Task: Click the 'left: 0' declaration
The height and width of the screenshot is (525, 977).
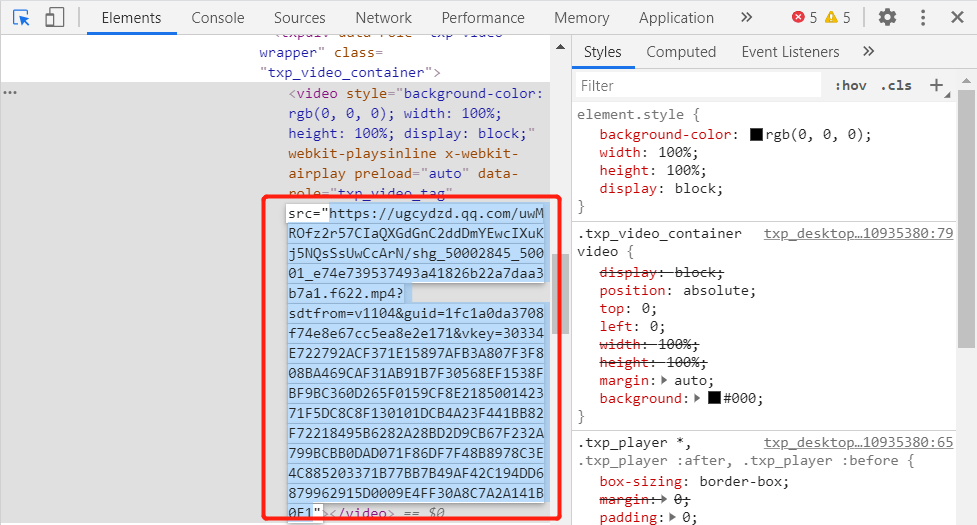Action: click(632, 326)
